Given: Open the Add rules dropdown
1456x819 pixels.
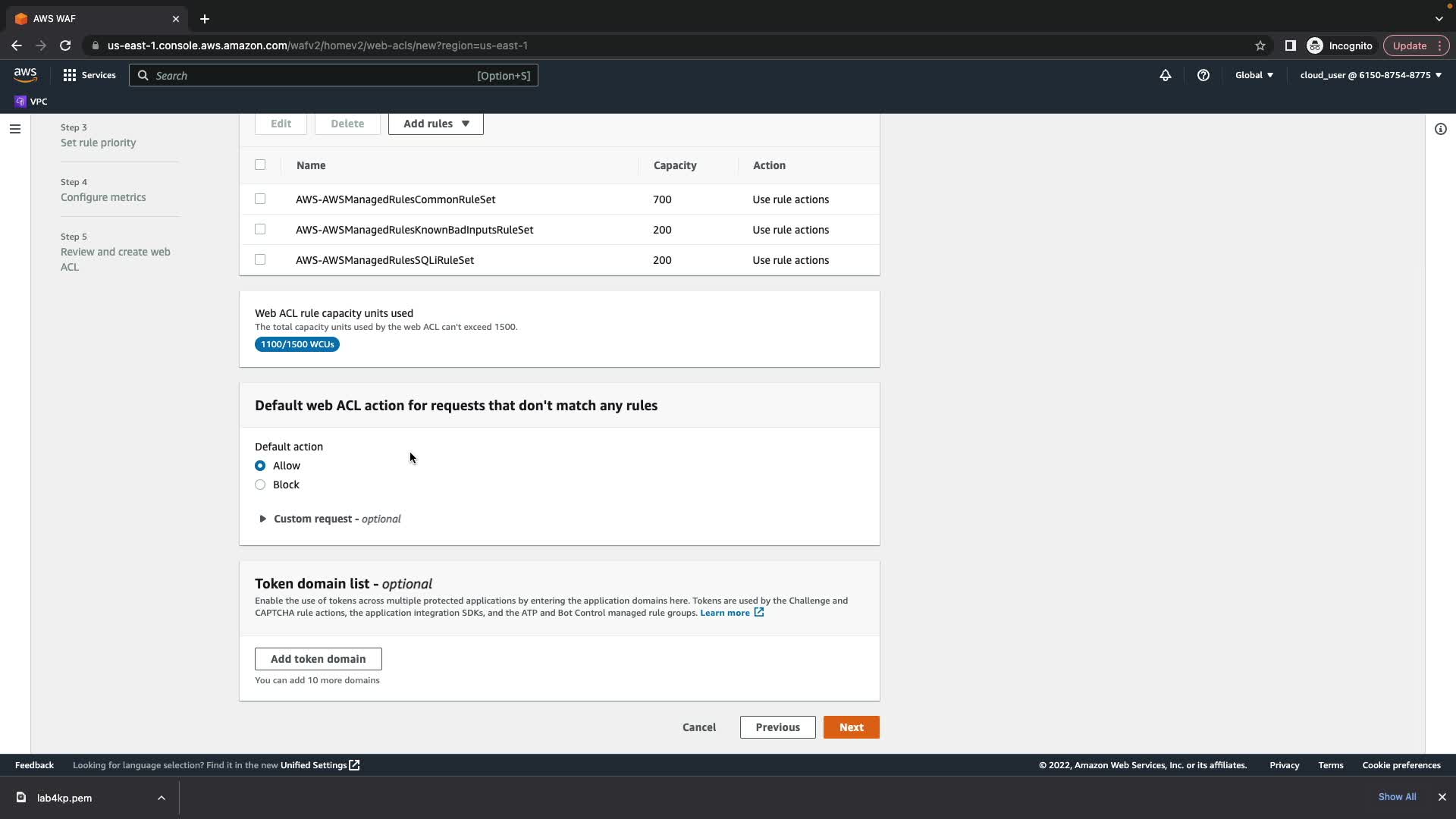Looking at the screenshot, I should pyautogui.click(x=435, y=124).
